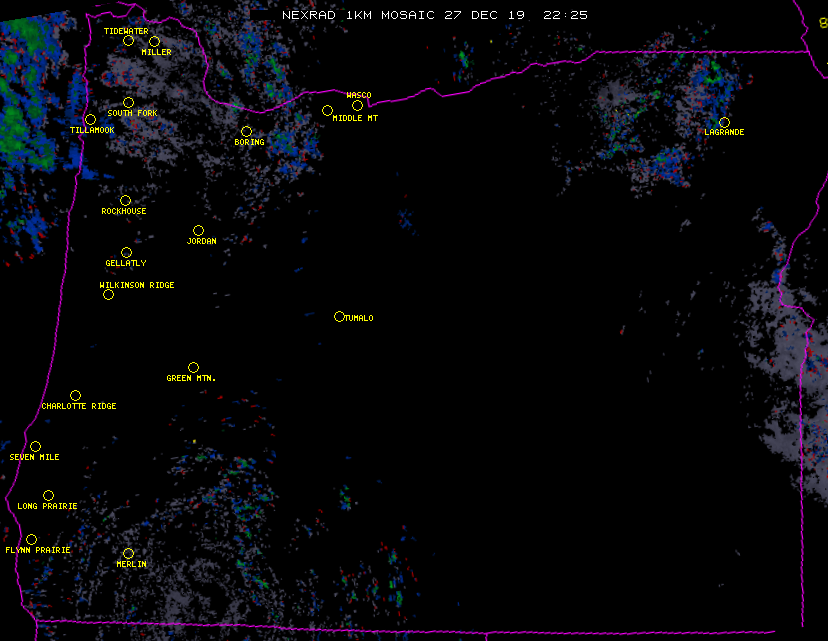Click the Rockhouse station circle marker
This screenshot has height=641, width=828.
click(125, 200)
